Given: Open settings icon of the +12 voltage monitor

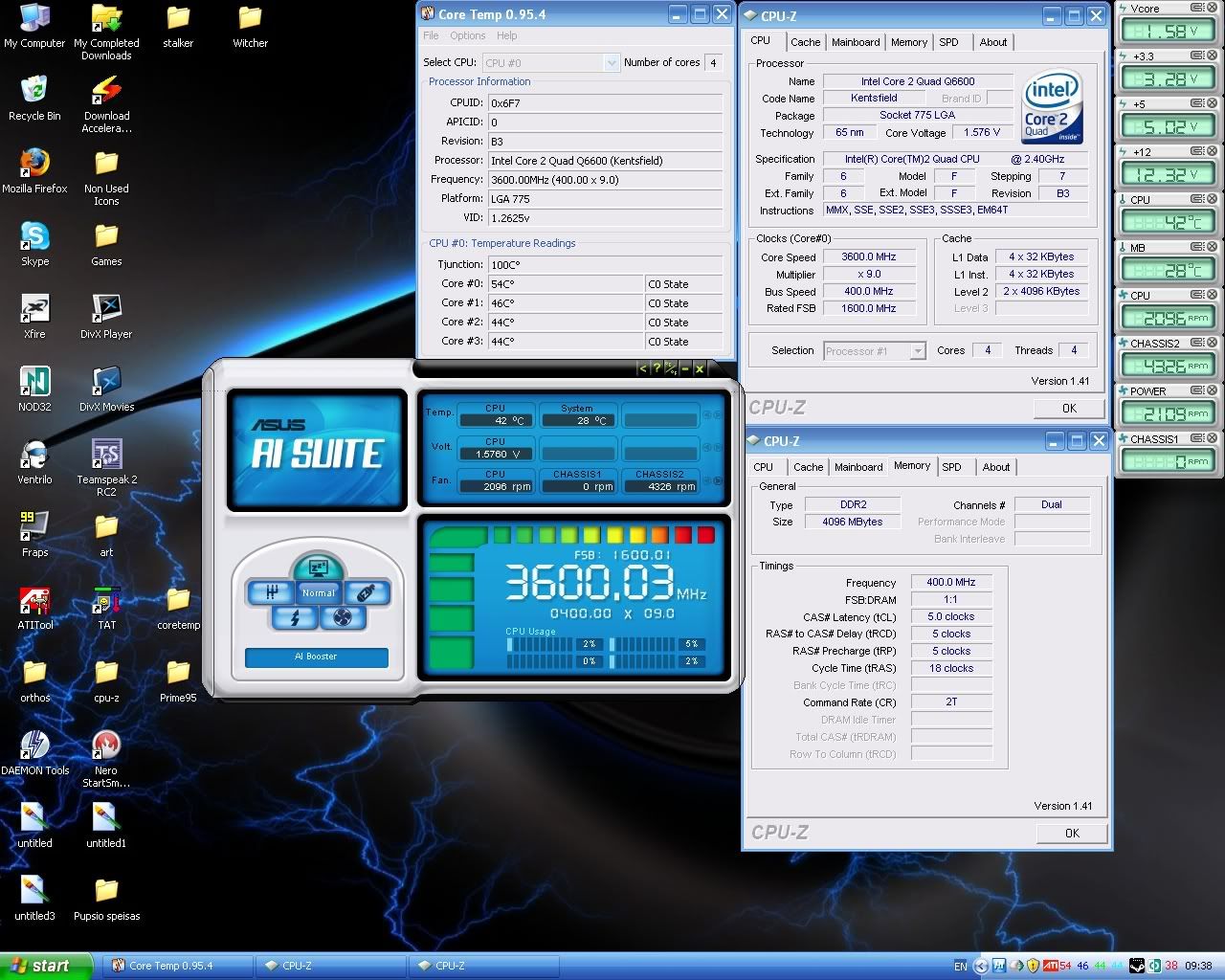Looking at the screenshot, I should 1197,151.
